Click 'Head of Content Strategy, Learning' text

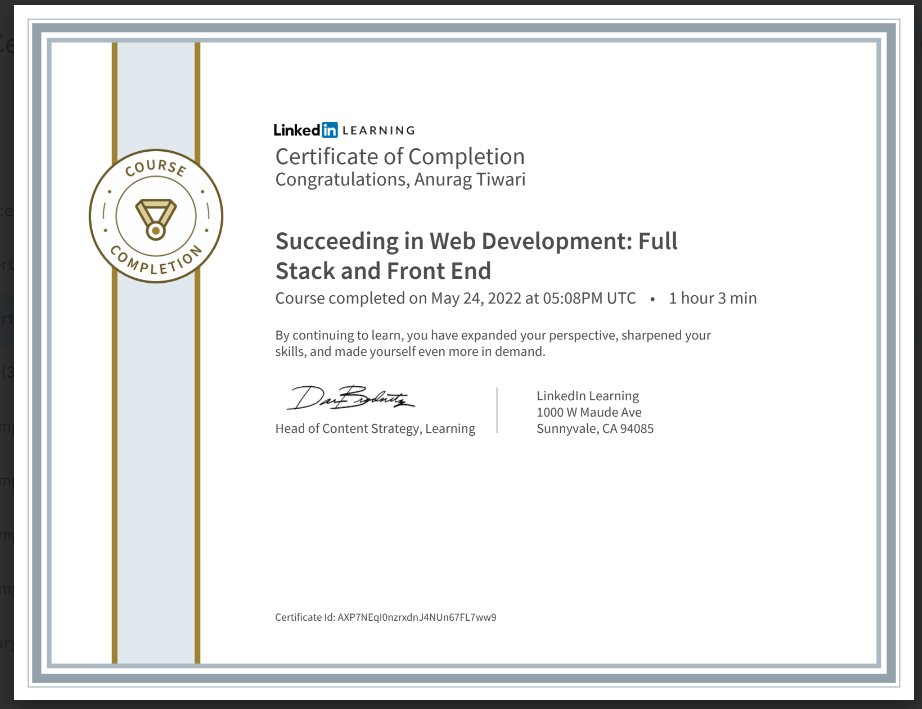tap(375, 429)
